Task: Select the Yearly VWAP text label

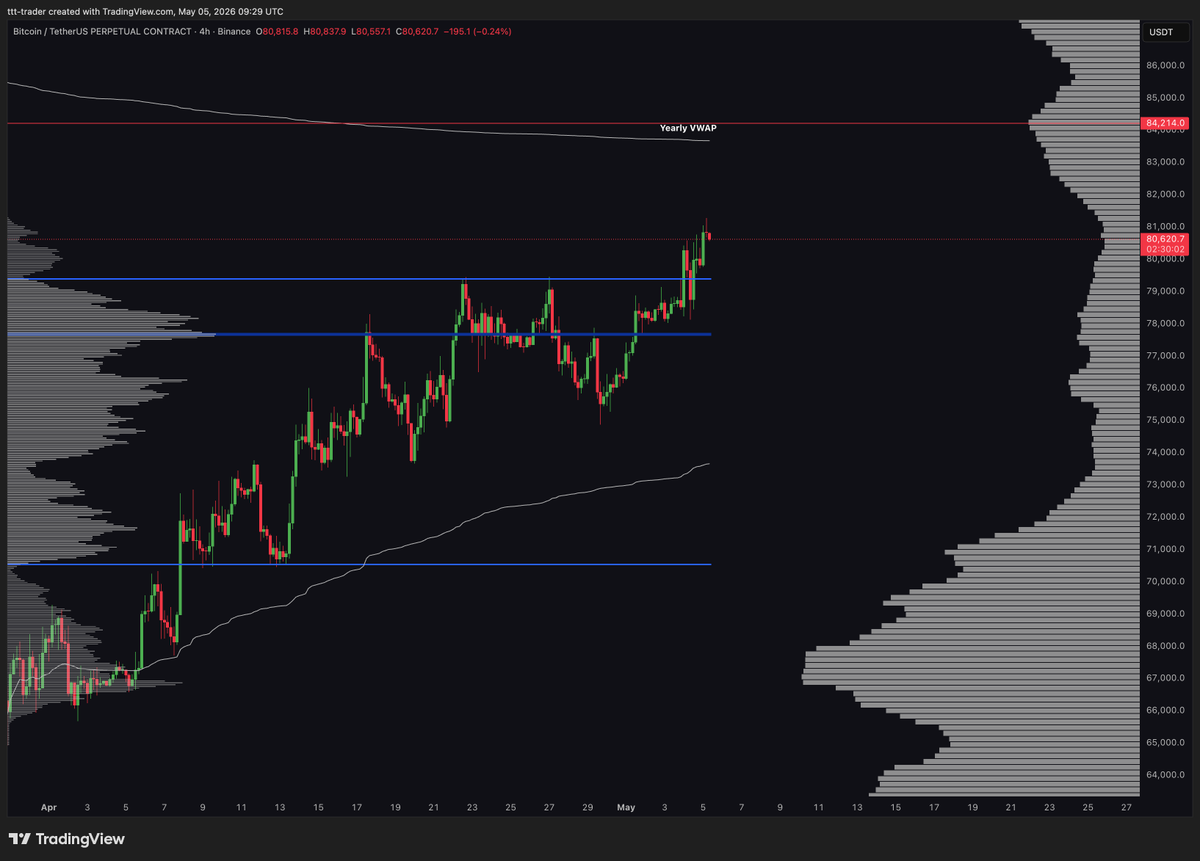Action: [x=688, y=128]
